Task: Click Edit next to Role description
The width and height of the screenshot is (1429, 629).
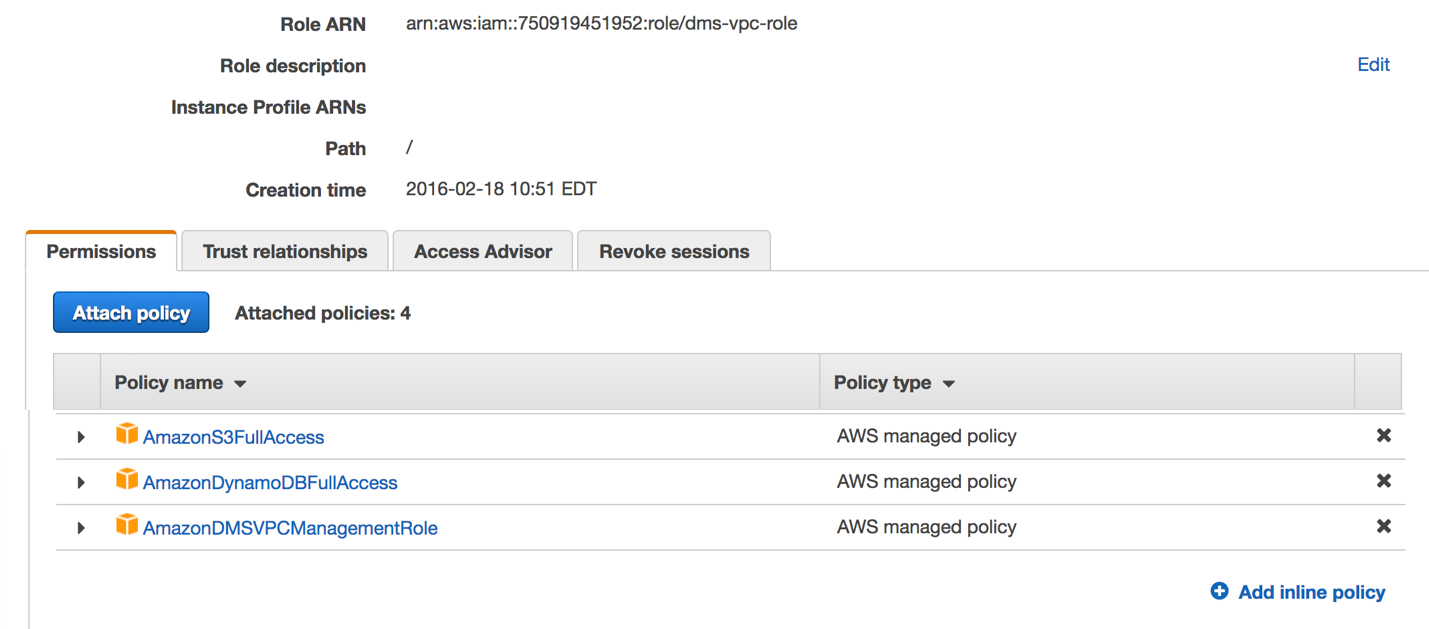Action: pos(1373,65)
